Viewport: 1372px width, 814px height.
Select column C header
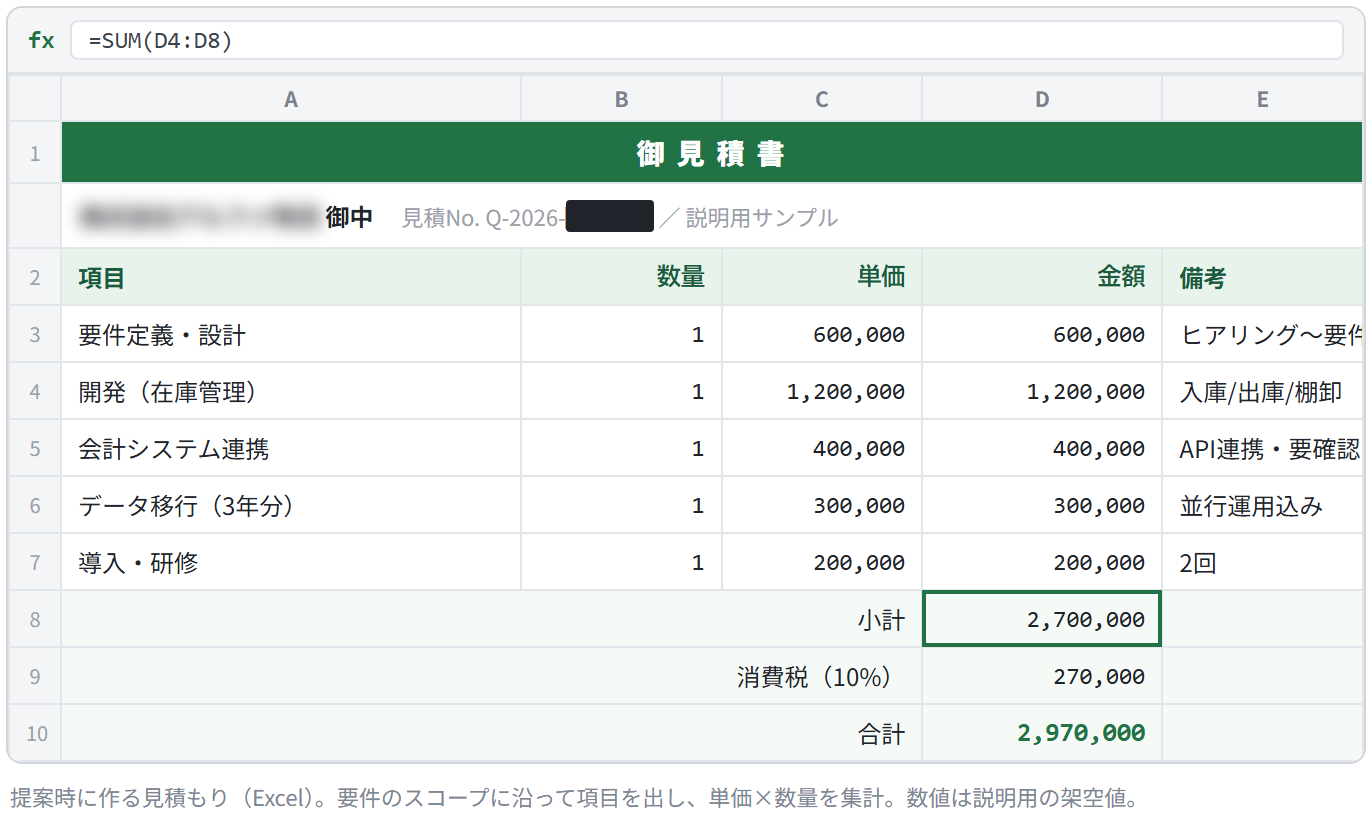coord(822,99)
